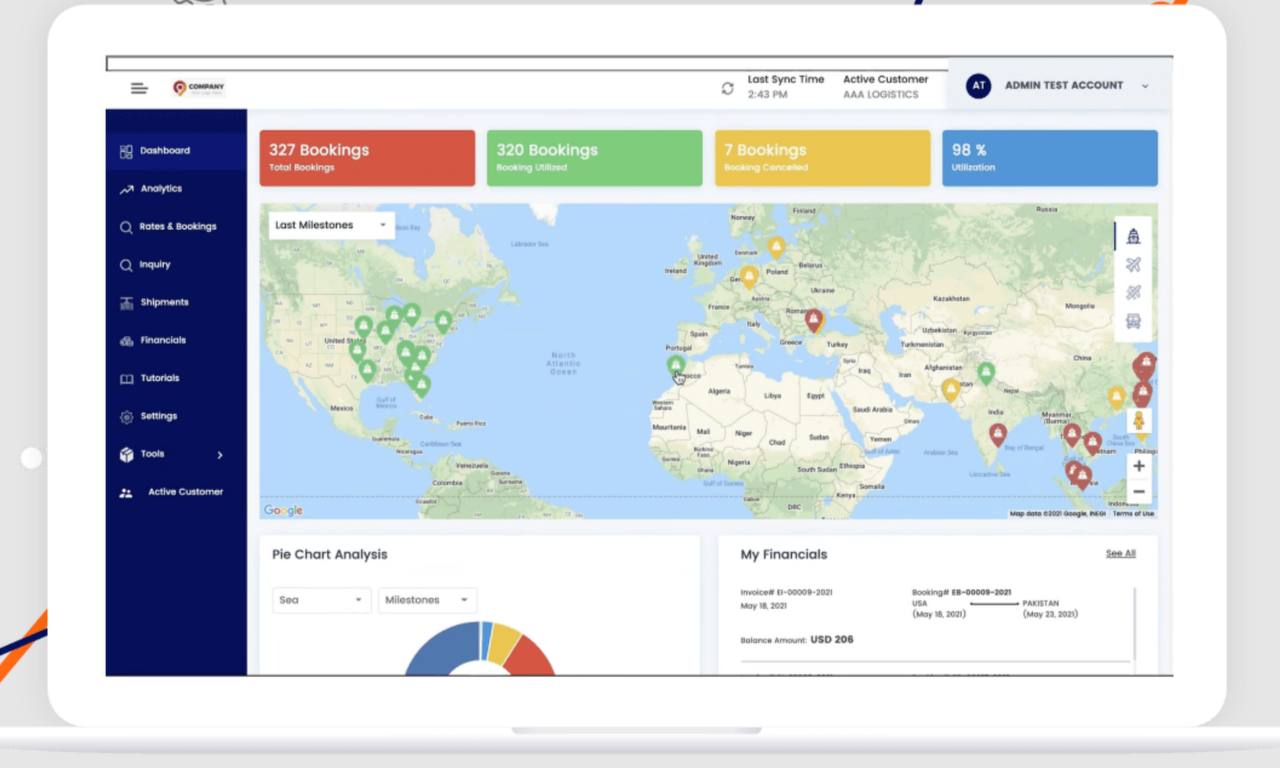Click the Dashboard grid icon in sidebar

click(126, 151)
